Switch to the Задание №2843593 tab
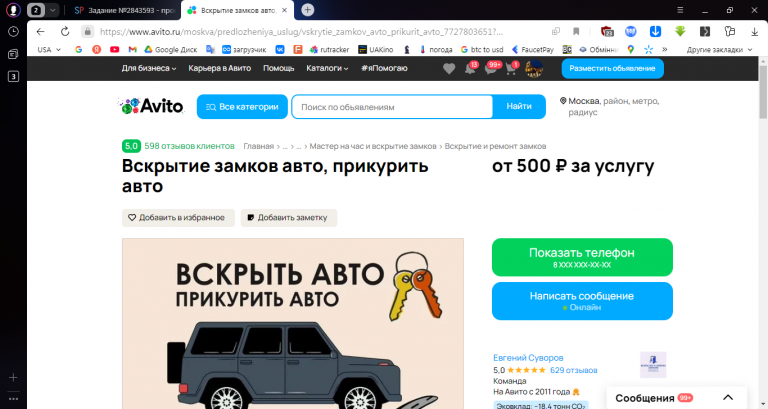 (x=124, y=10)
